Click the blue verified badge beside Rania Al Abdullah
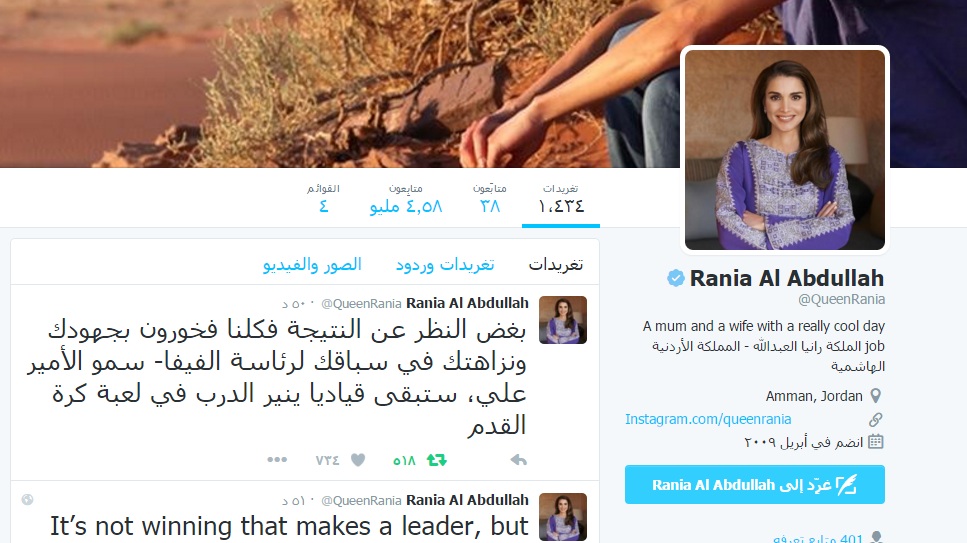 [676, 278]
